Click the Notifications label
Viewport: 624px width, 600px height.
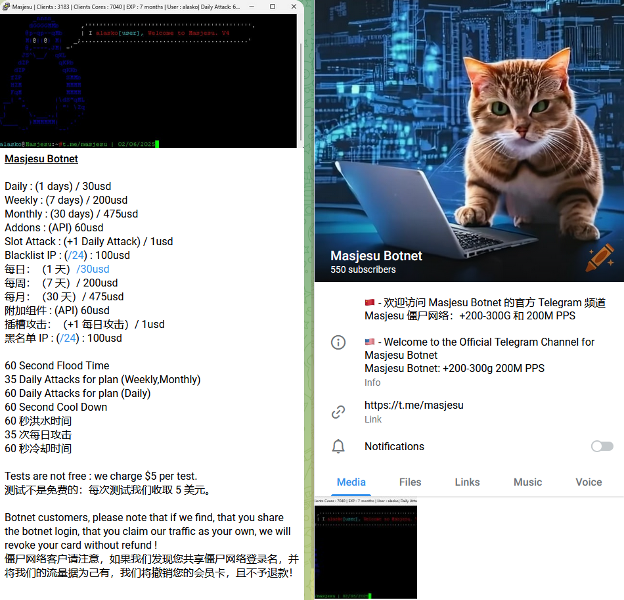click(x=394, y=446)
